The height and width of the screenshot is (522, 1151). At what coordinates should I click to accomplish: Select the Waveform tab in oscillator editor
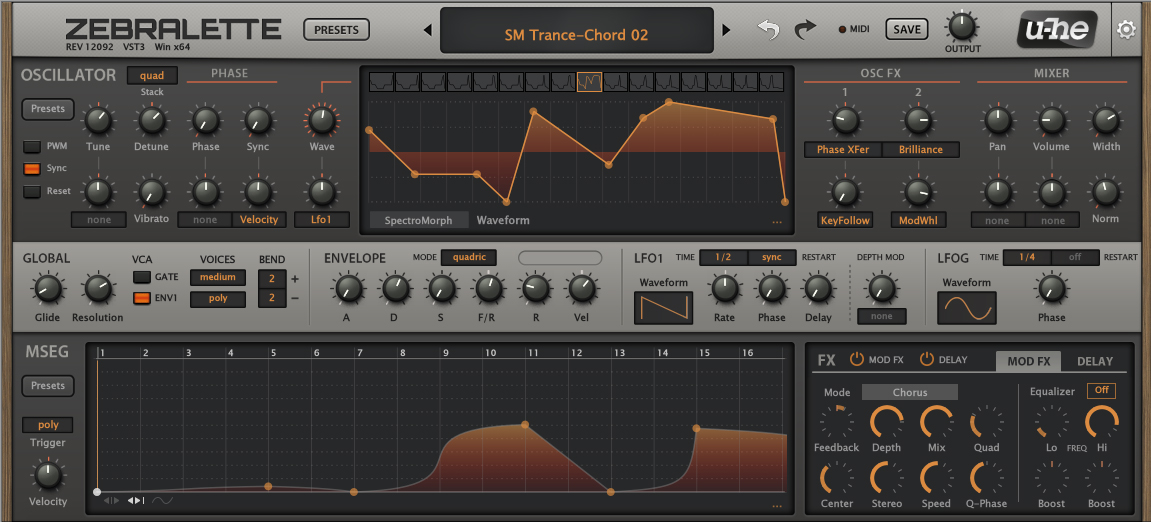[x=503, y=220]
